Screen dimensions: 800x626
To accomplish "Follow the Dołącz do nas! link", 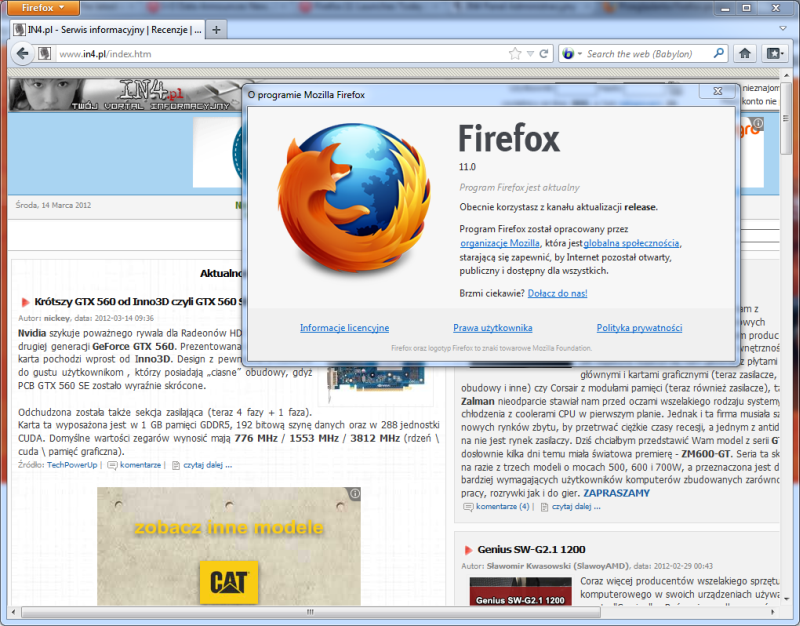I will coord(557,293).
